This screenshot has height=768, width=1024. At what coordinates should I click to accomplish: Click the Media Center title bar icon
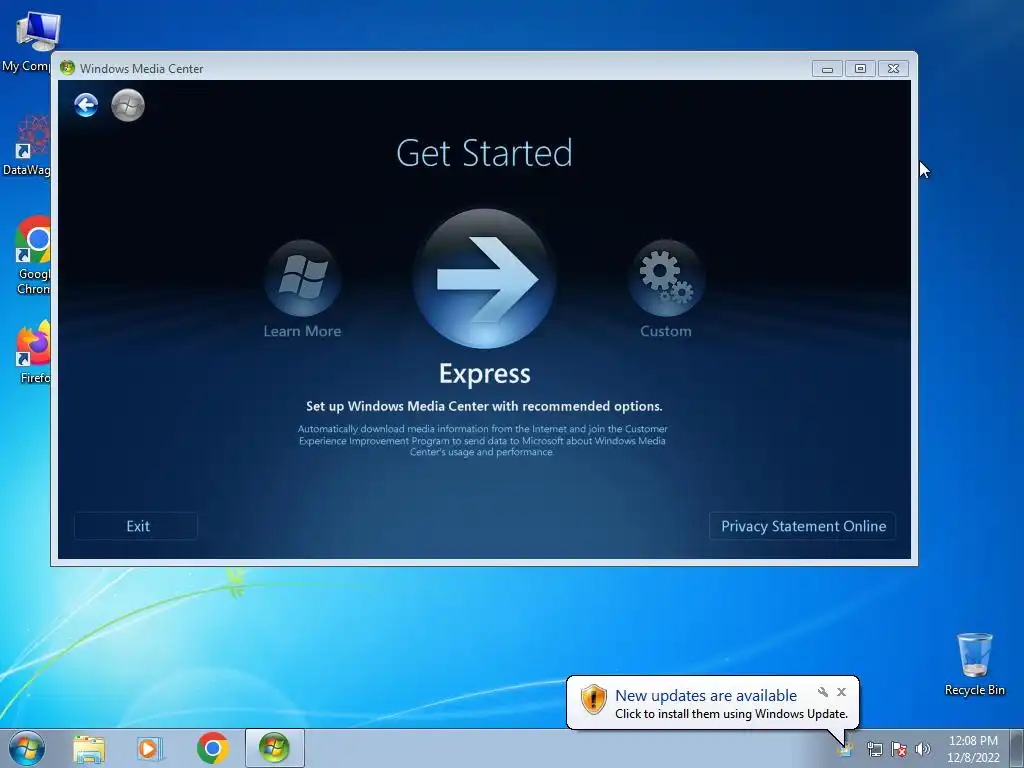67,68
